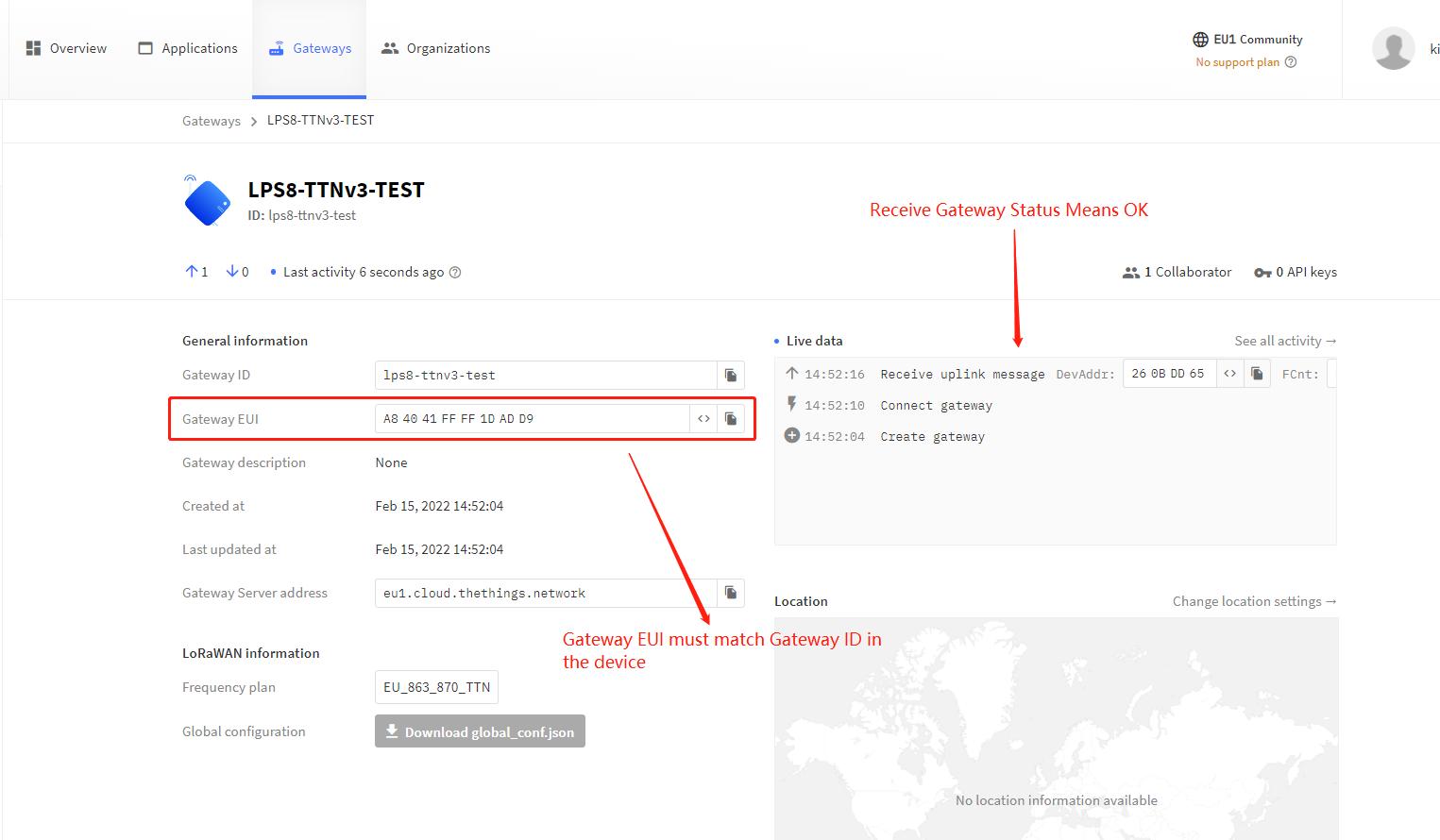Copy the Gateway Server address
Screen dimensions: 1440x840
(731, 593)
